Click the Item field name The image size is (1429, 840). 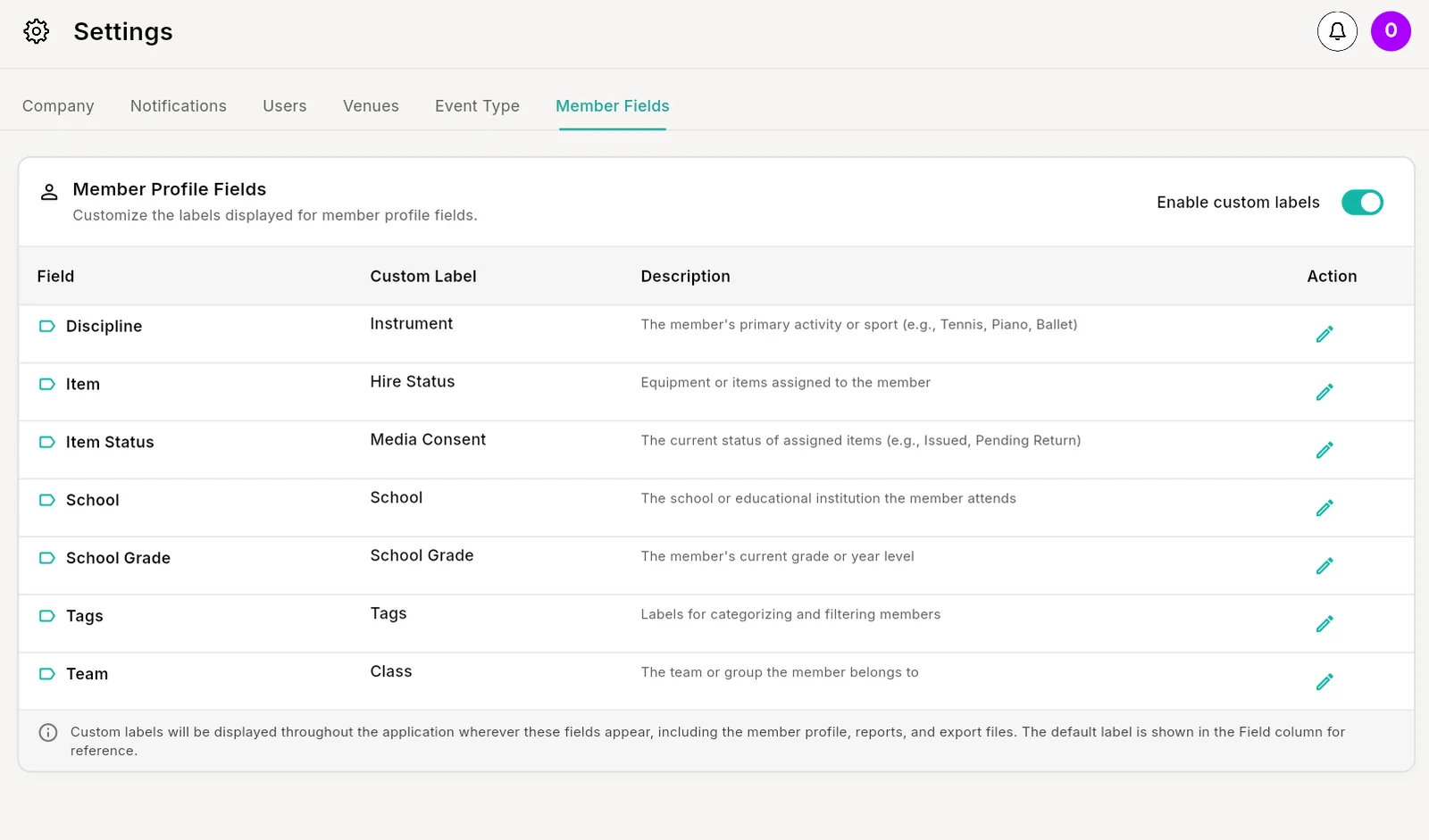pos(83,385)
